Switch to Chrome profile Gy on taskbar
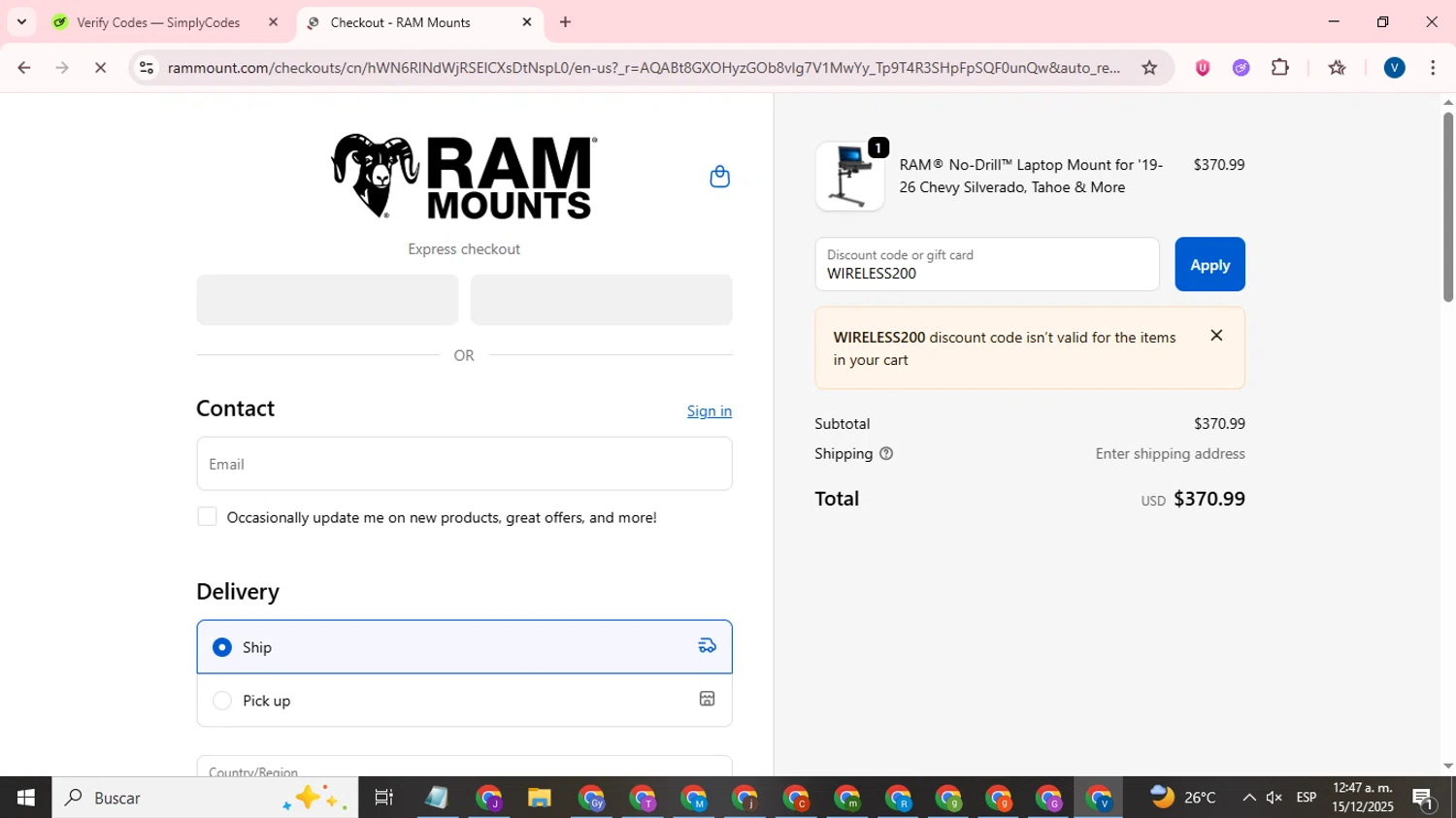Screen dimensions: 1456x818 [x=592, y=798]
